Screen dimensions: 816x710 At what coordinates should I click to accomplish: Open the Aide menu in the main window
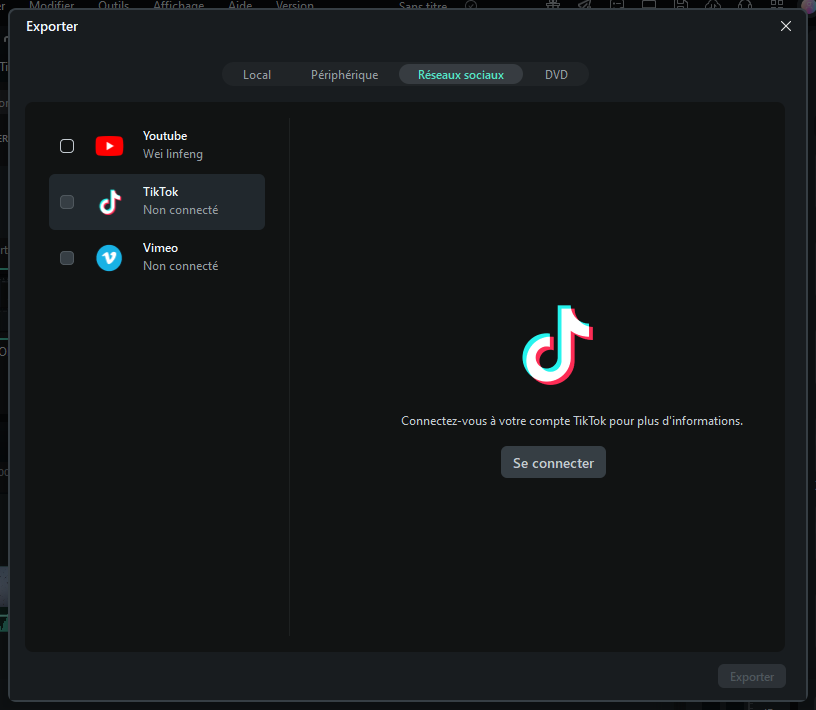pos(240,5)
